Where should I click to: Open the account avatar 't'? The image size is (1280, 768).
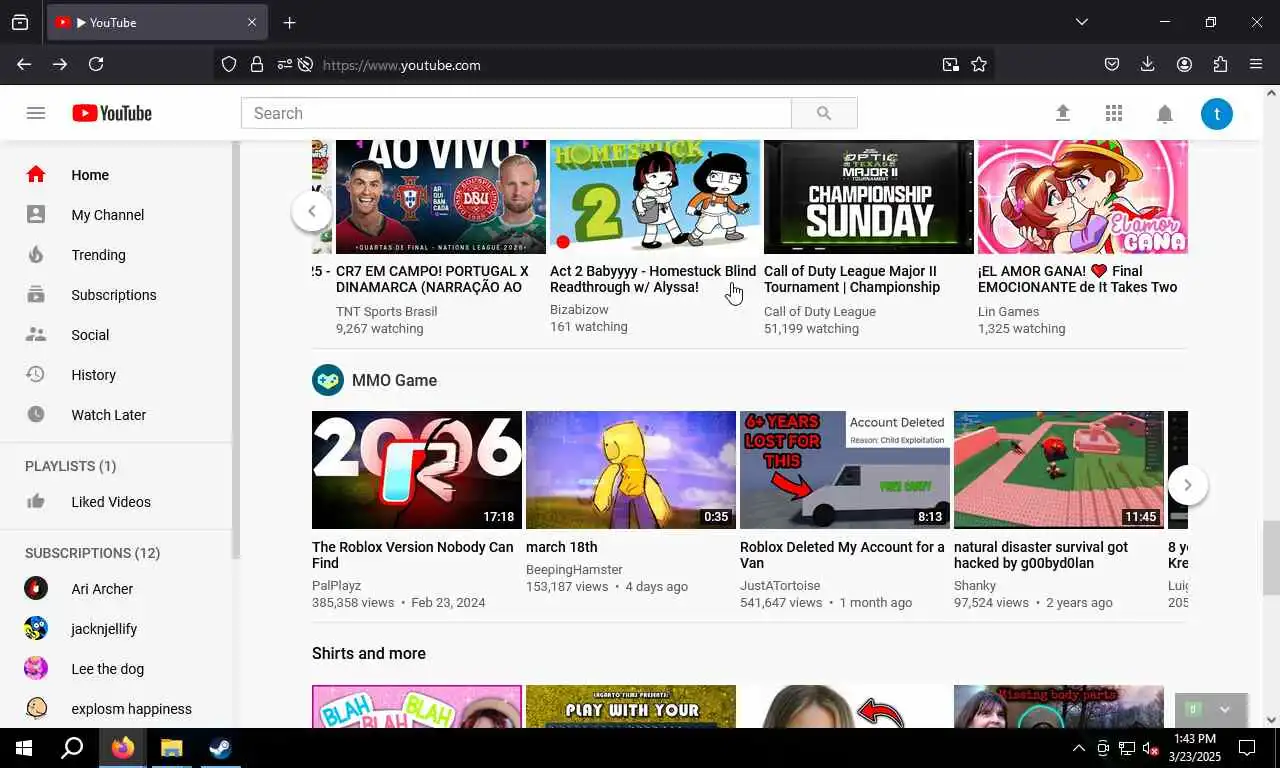coord(1217,113)
